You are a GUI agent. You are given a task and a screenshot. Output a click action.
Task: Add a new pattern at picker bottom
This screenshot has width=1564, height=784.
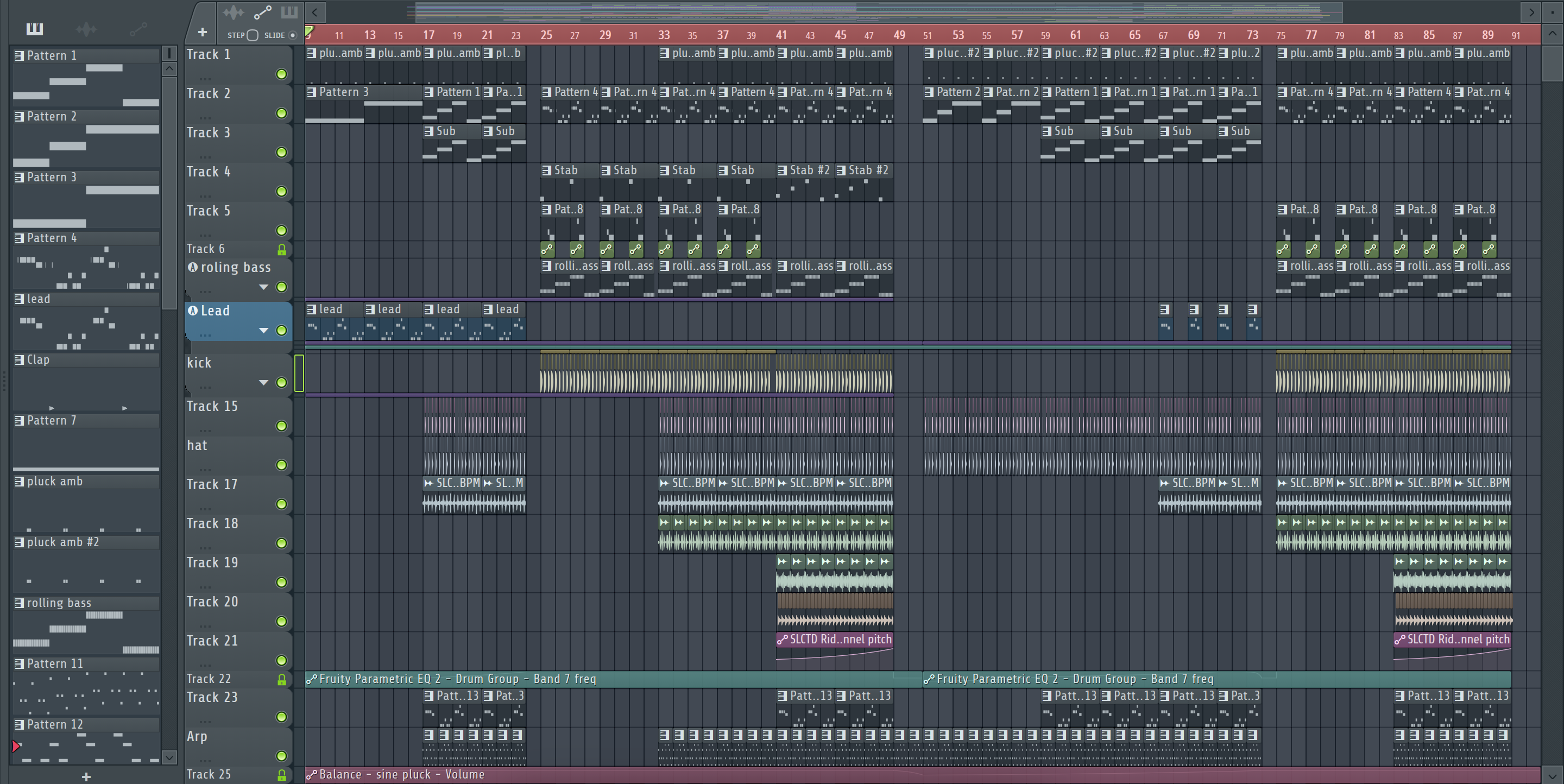coord(86,776)
